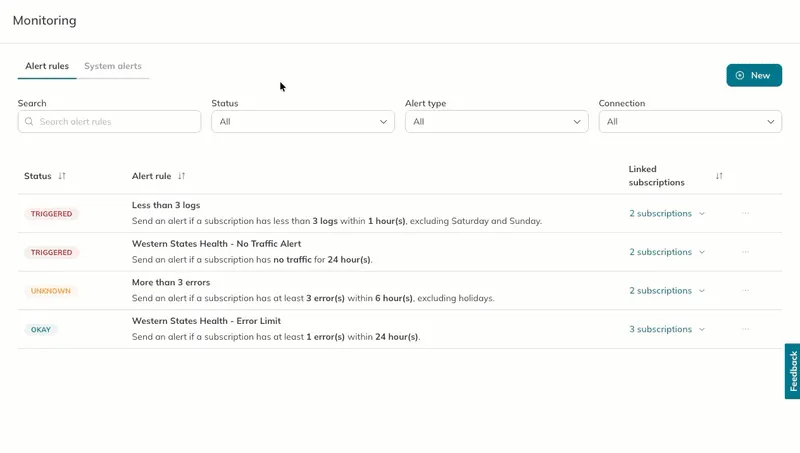Click TRIGGERED badge for No Traffic Alert

(x=52, y=253)
